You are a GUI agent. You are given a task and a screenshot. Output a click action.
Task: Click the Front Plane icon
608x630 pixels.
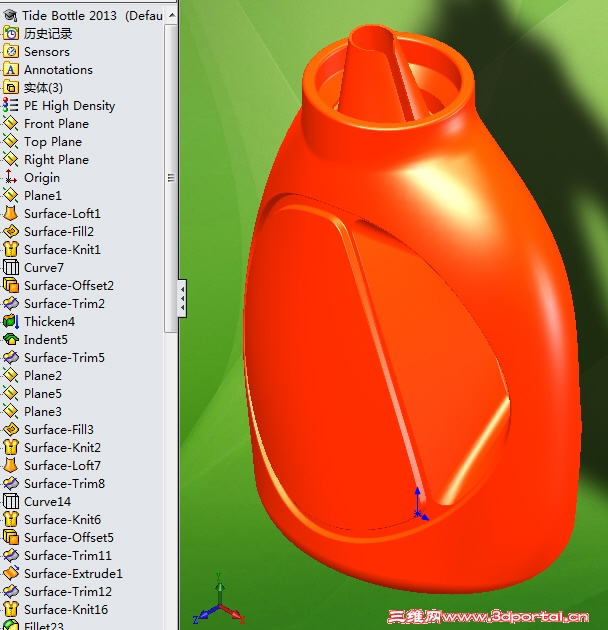coord(10,124)
